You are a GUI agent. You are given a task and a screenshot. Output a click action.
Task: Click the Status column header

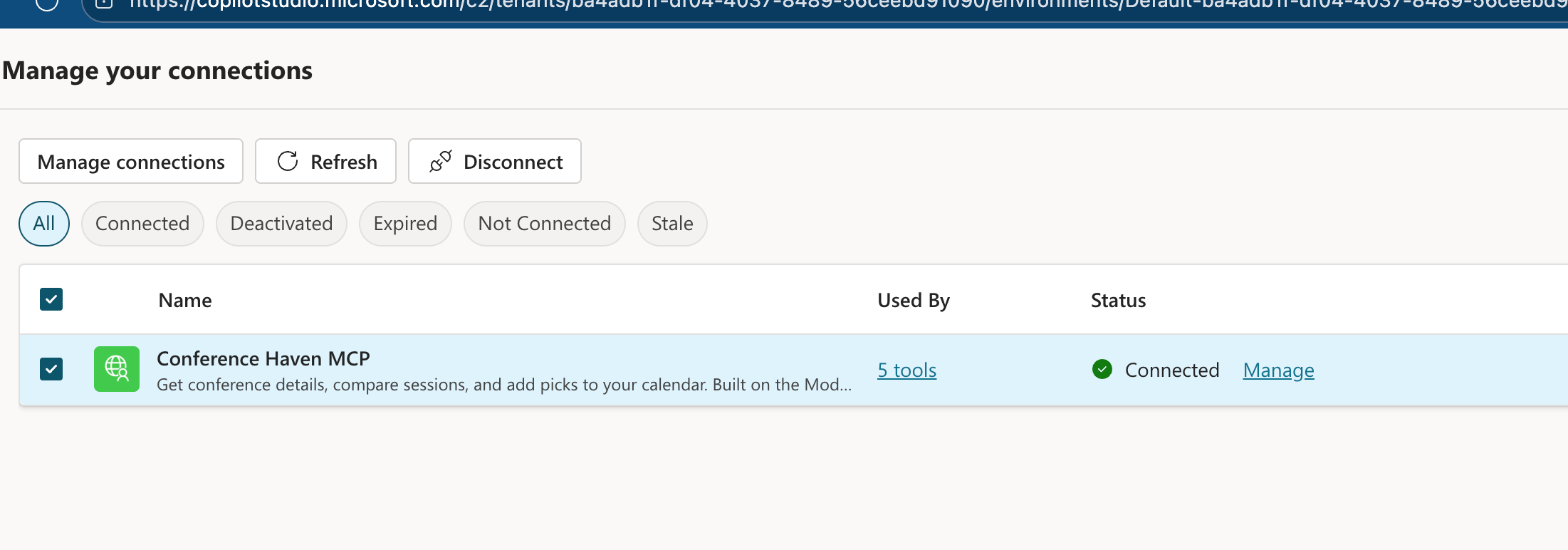[x=1118, y=300]
